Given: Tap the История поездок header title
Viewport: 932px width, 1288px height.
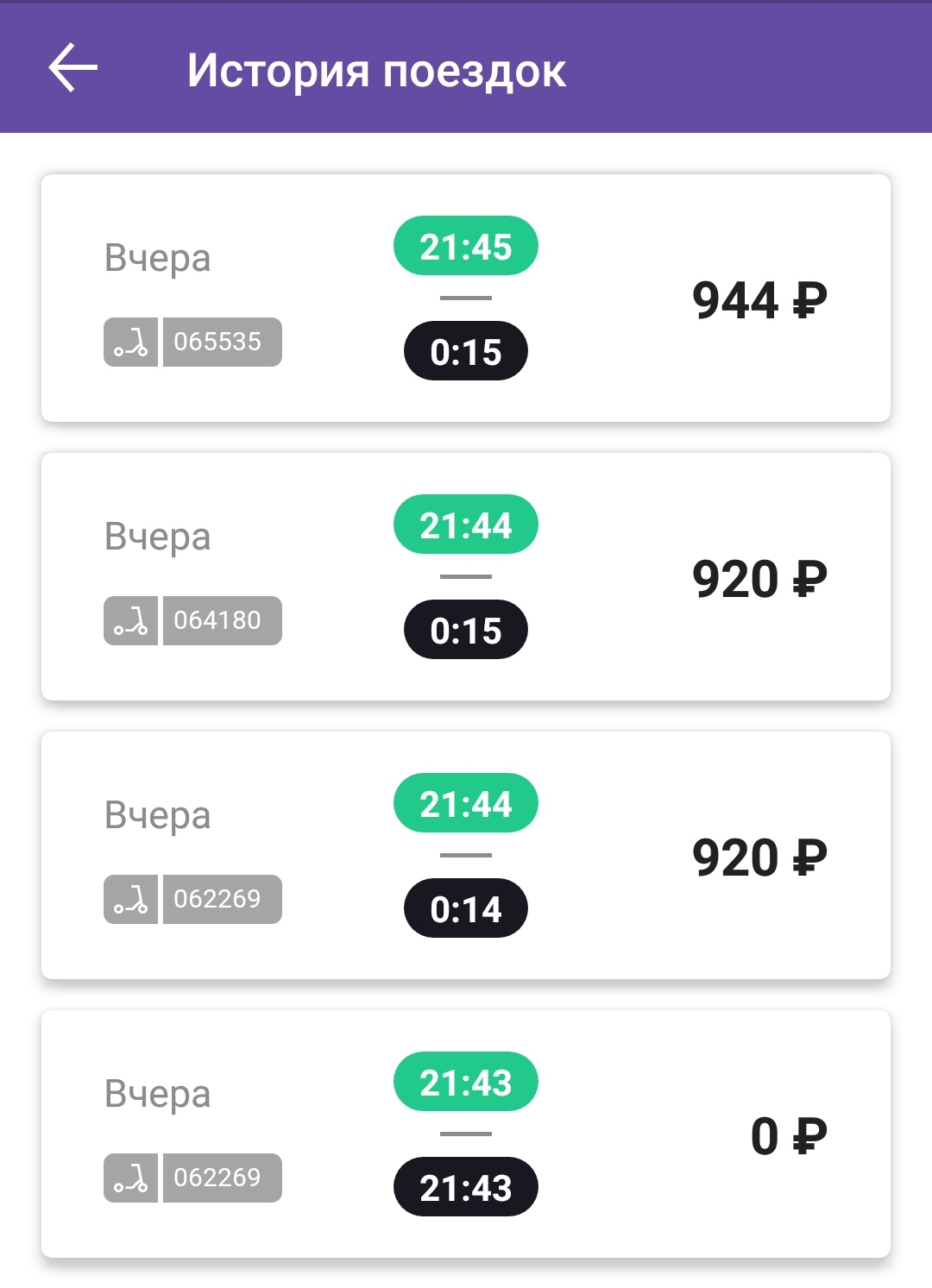Looking at the screenshot, I should 376,71.
